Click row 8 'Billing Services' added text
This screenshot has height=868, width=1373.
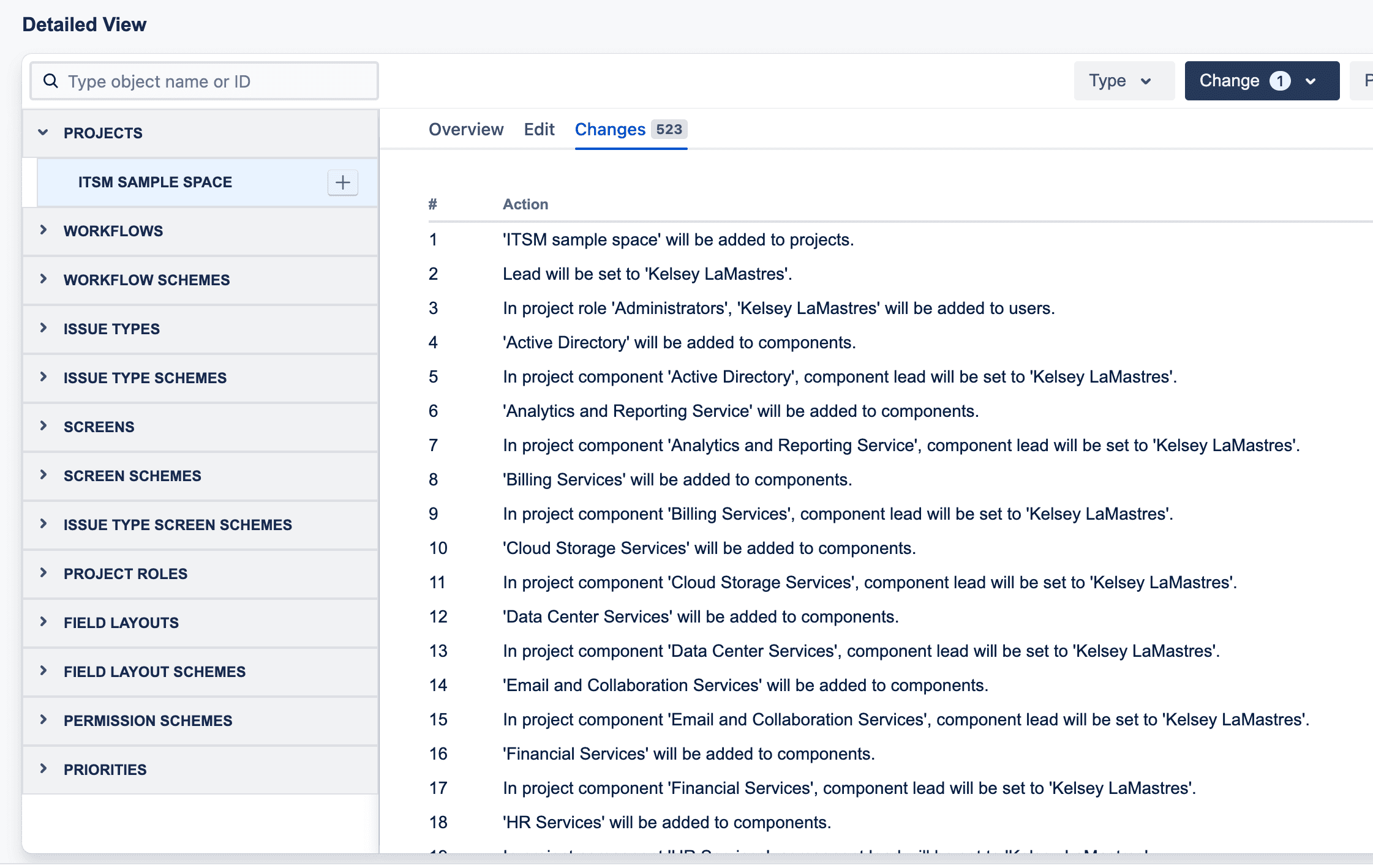(677, 479)
